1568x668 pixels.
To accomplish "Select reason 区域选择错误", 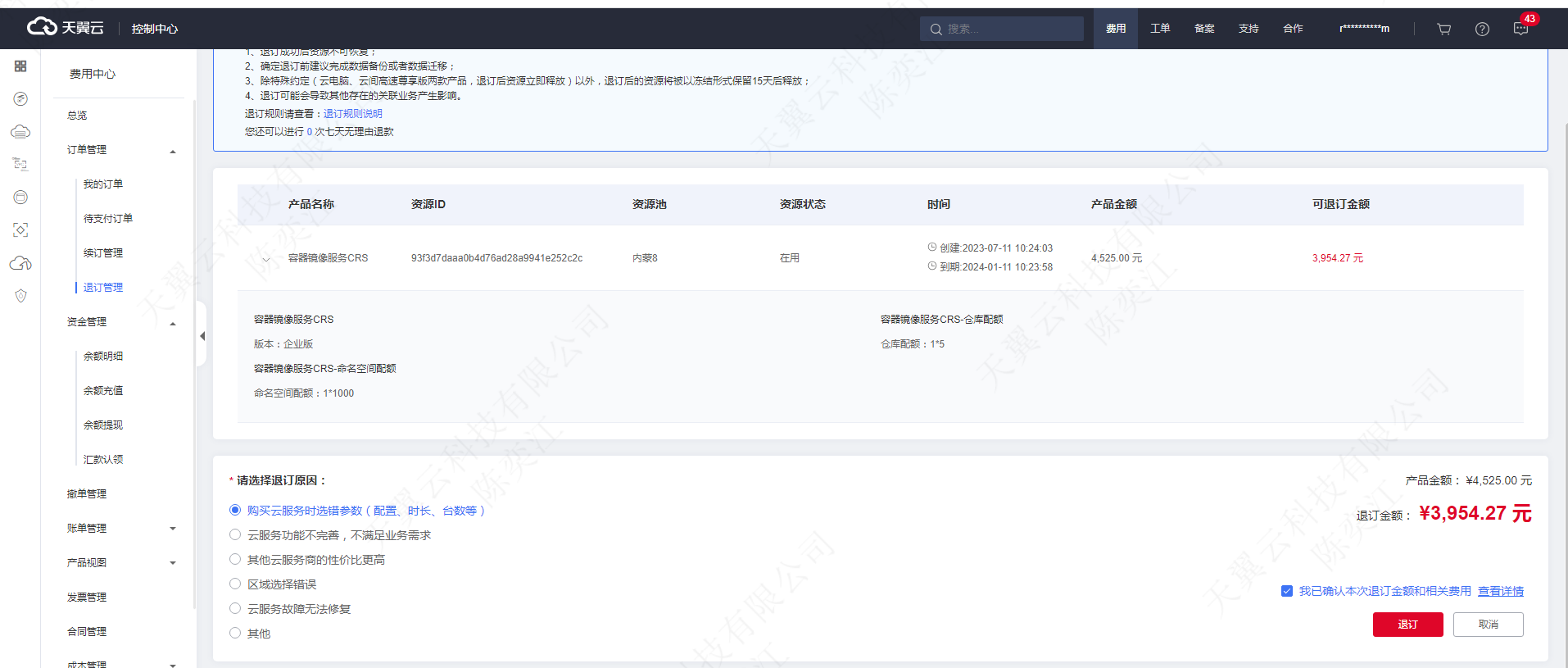I will (235, 584).
